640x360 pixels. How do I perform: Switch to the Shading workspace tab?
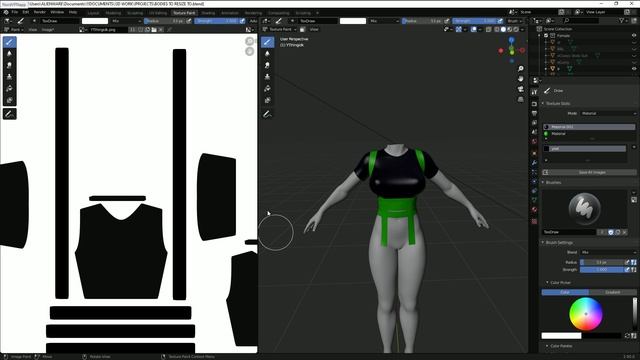[208, 13]
